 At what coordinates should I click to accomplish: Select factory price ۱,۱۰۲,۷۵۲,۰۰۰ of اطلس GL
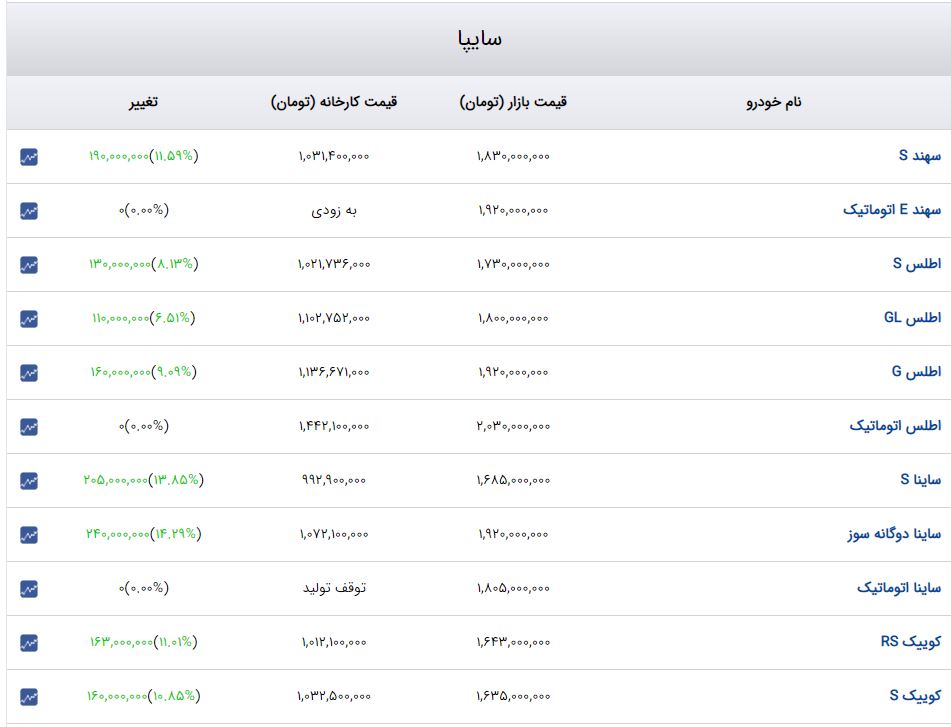[334, 318]
